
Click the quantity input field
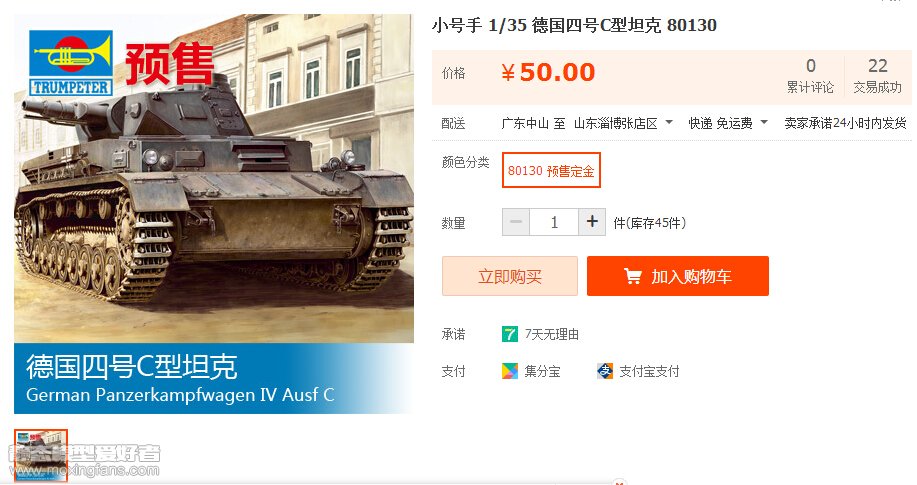pyautogui.click(x=554, y=222)
